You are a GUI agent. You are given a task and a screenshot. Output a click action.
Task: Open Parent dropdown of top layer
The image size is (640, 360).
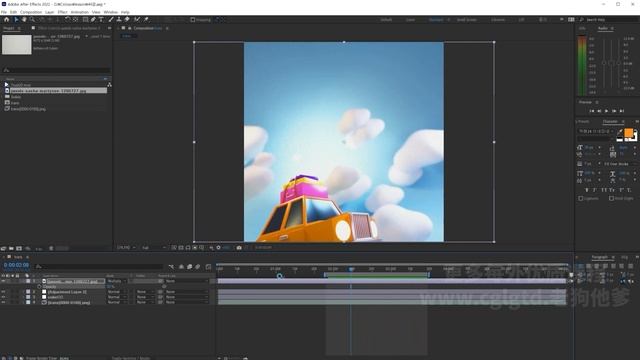pyautogui.click(x=186, y=281)
